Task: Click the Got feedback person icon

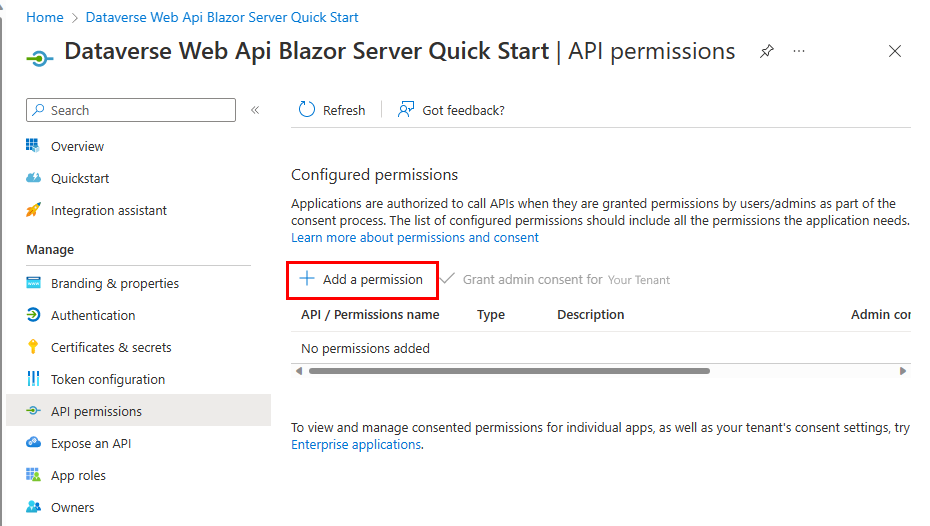Action: point(406,110)
